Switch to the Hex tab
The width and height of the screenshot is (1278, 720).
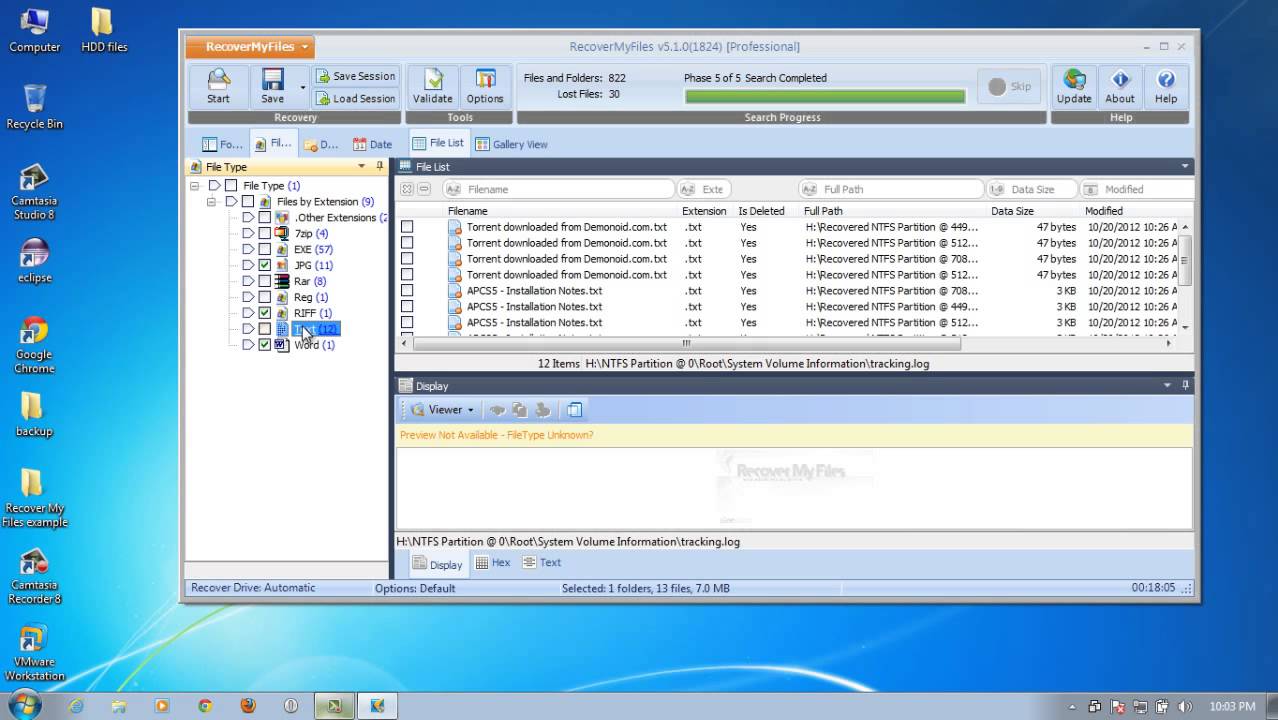point(493,563)
